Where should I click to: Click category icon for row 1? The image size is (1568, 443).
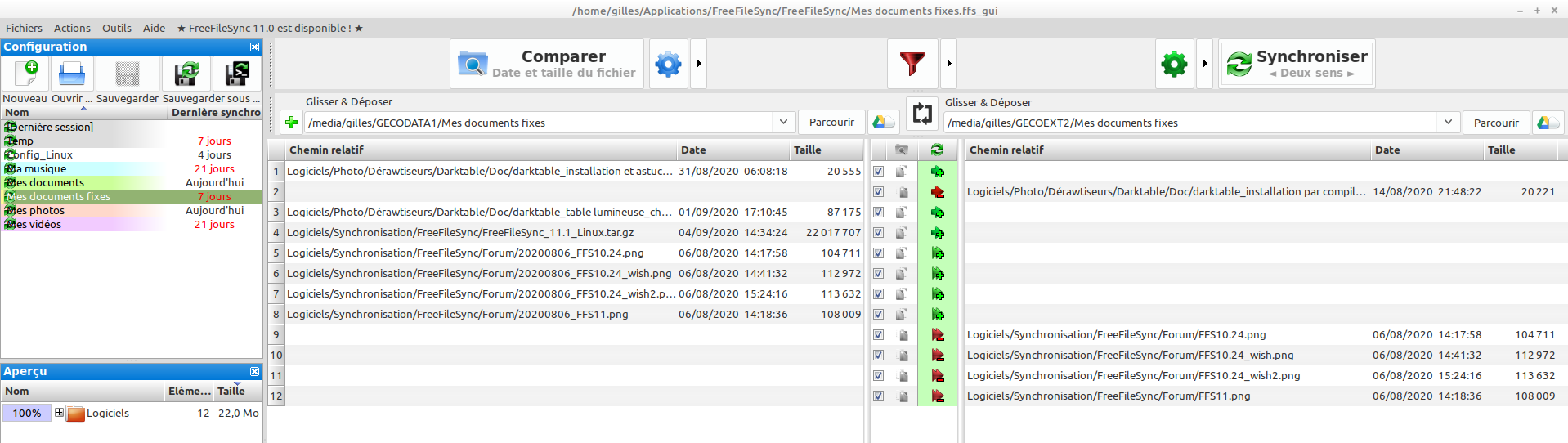pos(902,172)
